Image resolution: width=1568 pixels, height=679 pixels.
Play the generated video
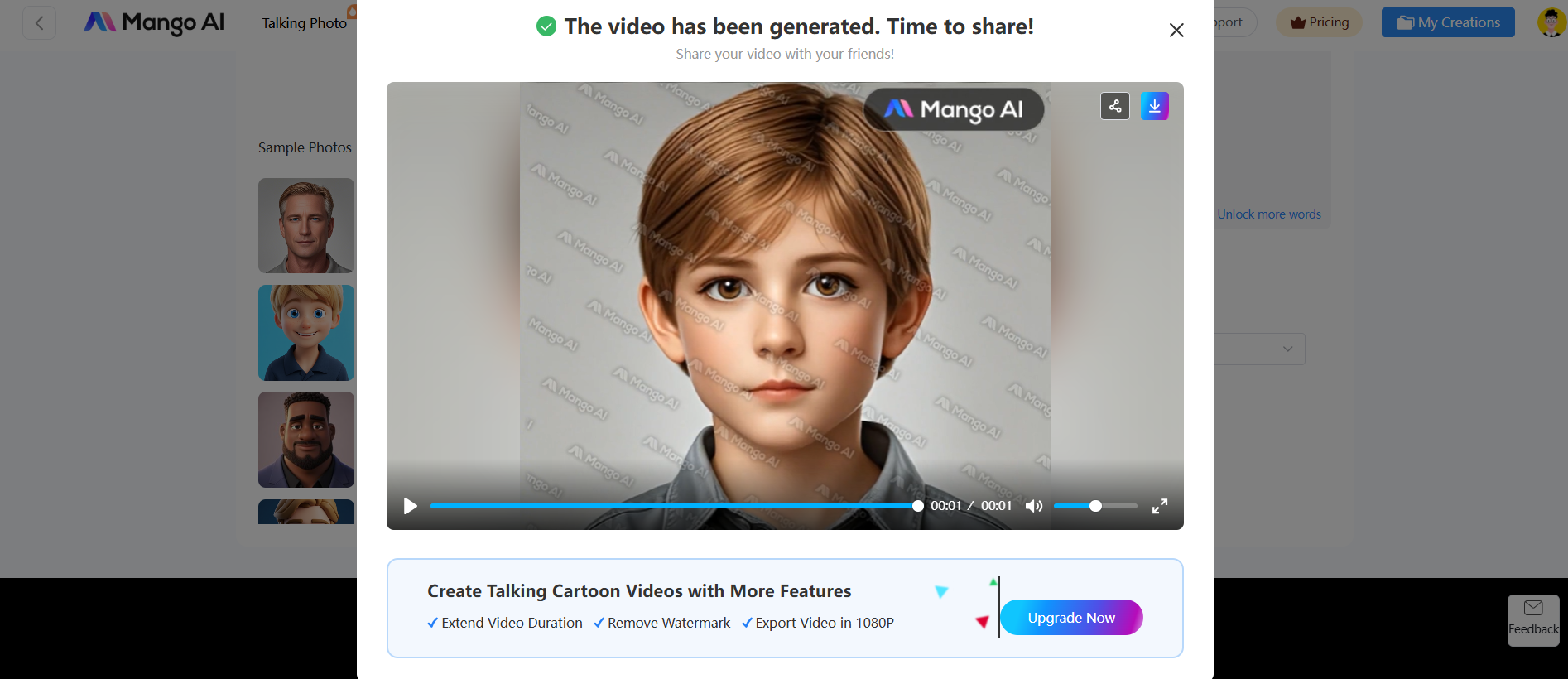click(410, 506)
